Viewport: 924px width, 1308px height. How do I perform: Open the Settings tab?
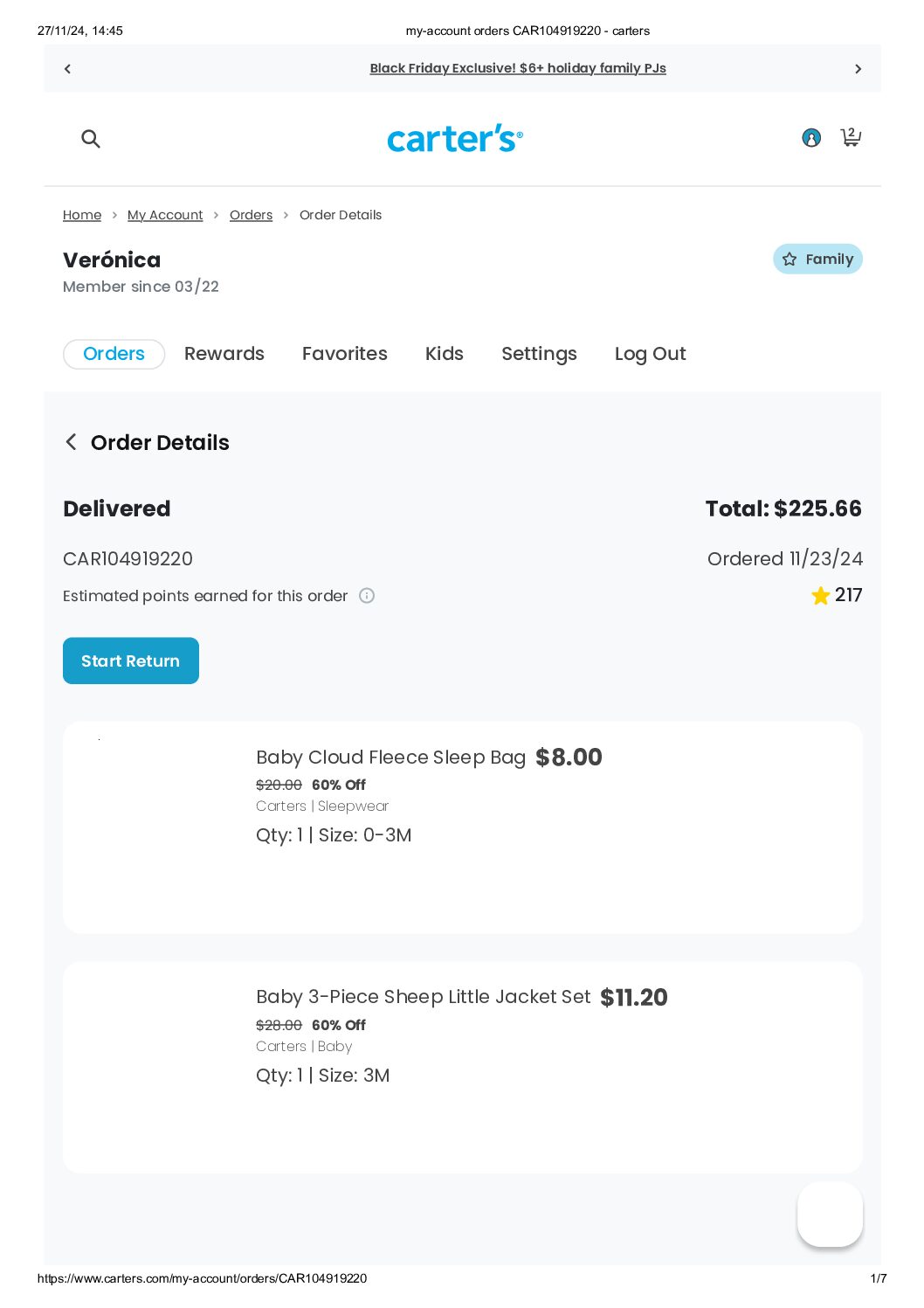539,354
